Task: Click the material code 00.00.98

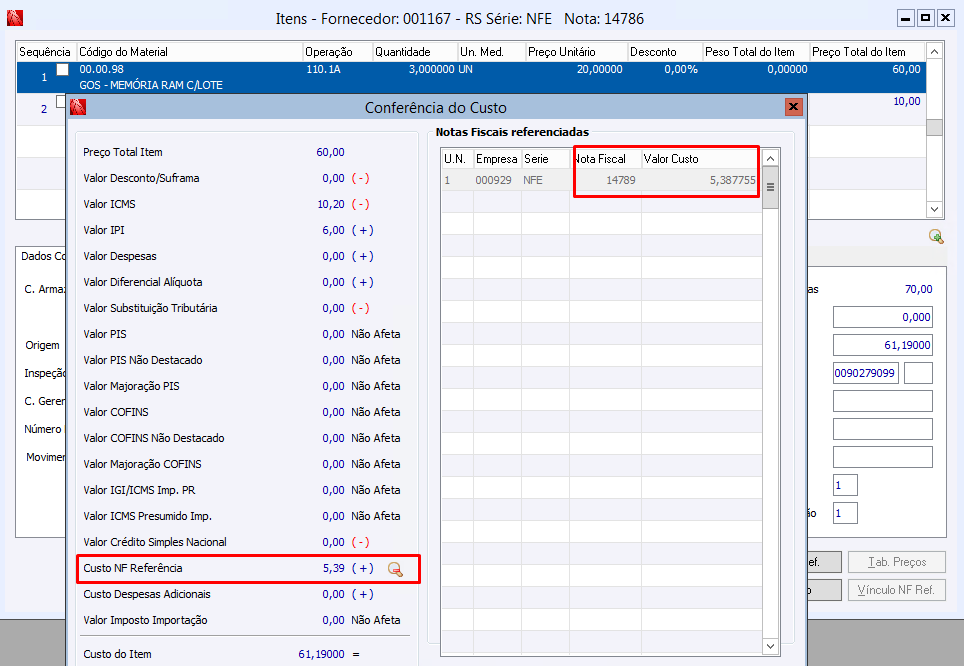Action: [x=101, y=69]
